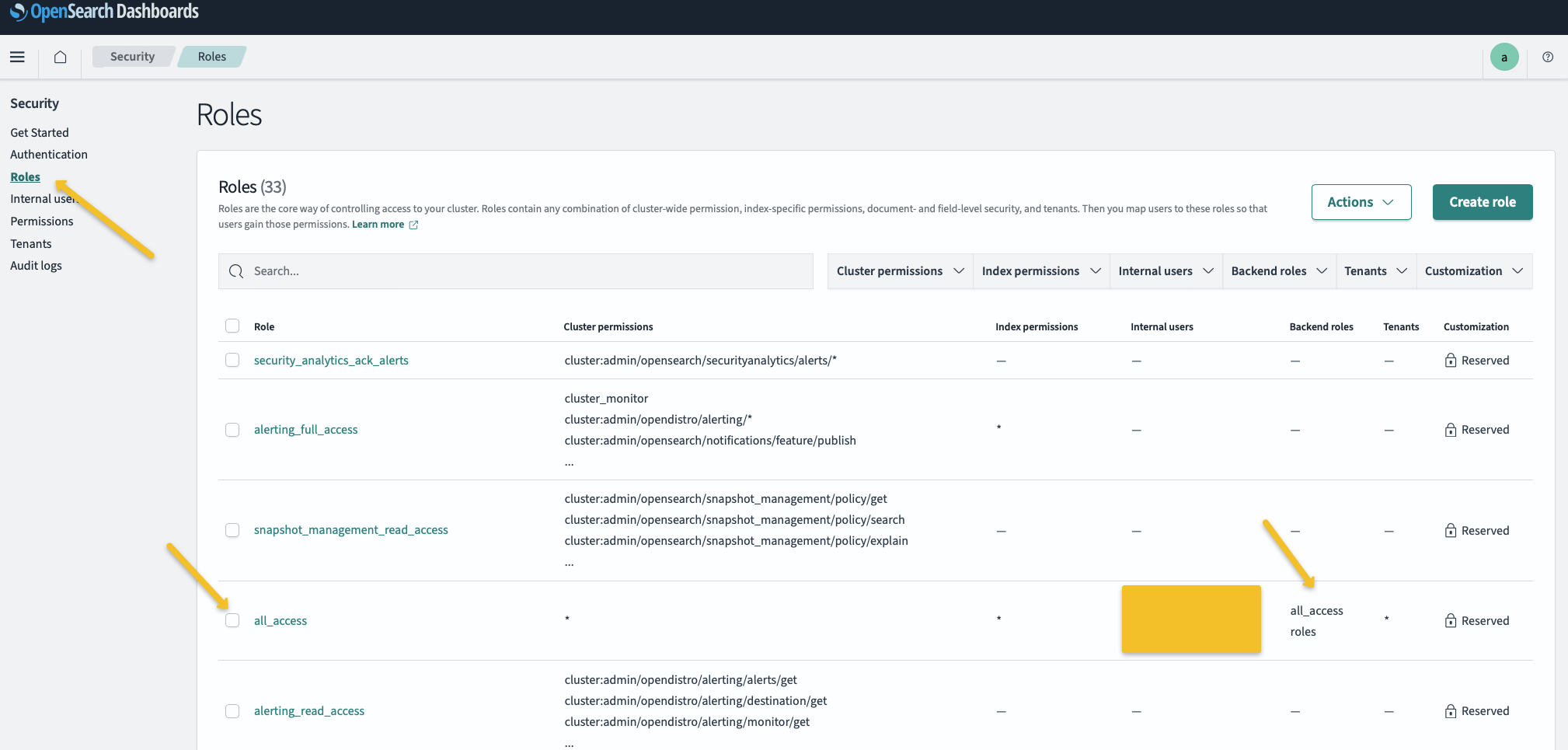
Task: Click 'cluster:admin/opensearch/notifications/feature/publish' text
Action: point(710,441)
